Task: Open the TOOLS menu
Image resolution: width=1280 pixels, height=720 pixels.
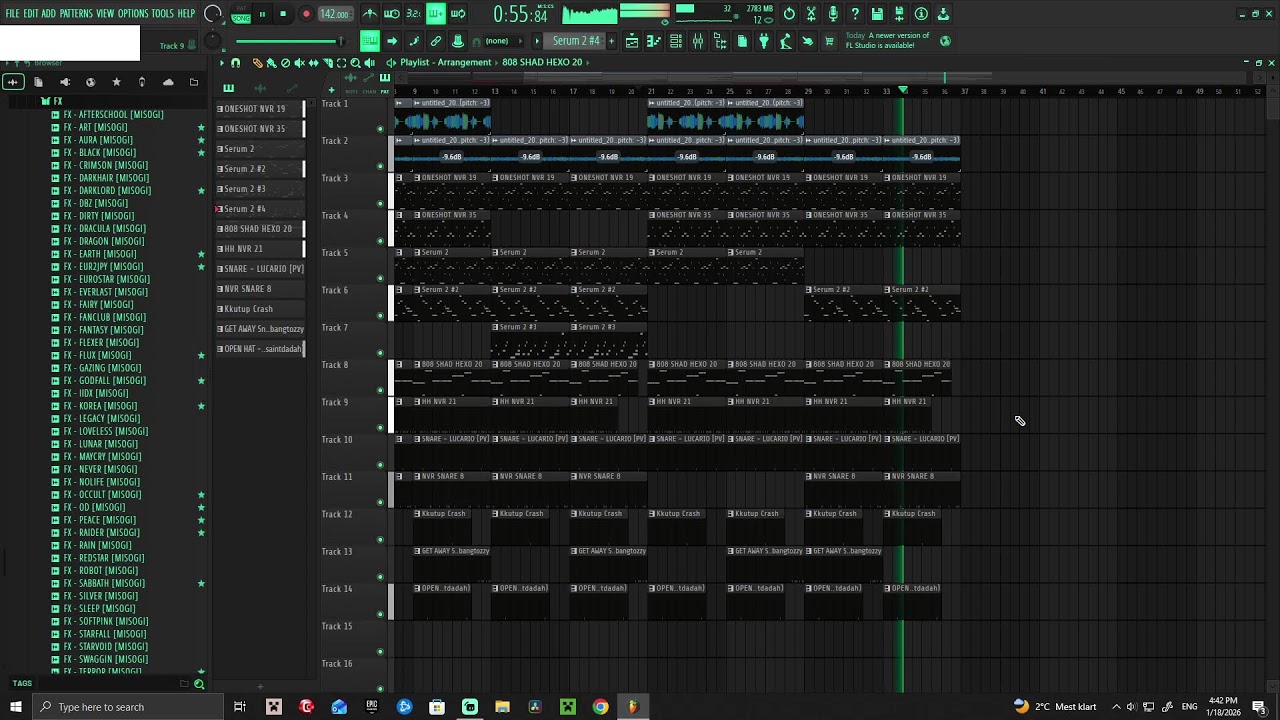Action: point(162,14)
